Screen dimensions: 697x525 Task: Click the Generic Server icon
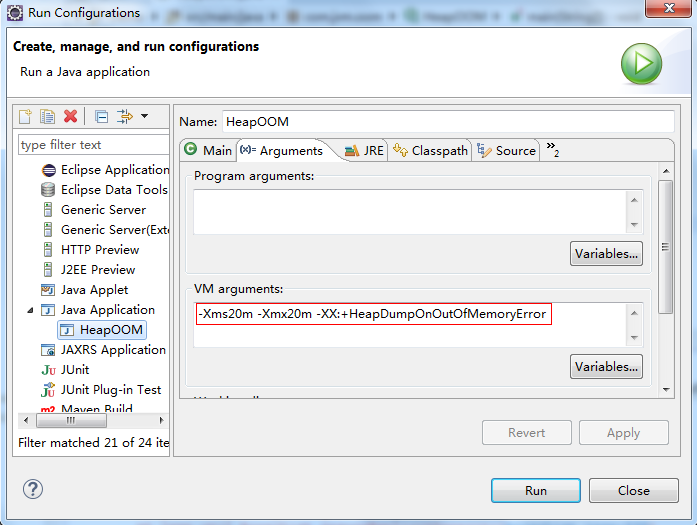coord(48,209)
